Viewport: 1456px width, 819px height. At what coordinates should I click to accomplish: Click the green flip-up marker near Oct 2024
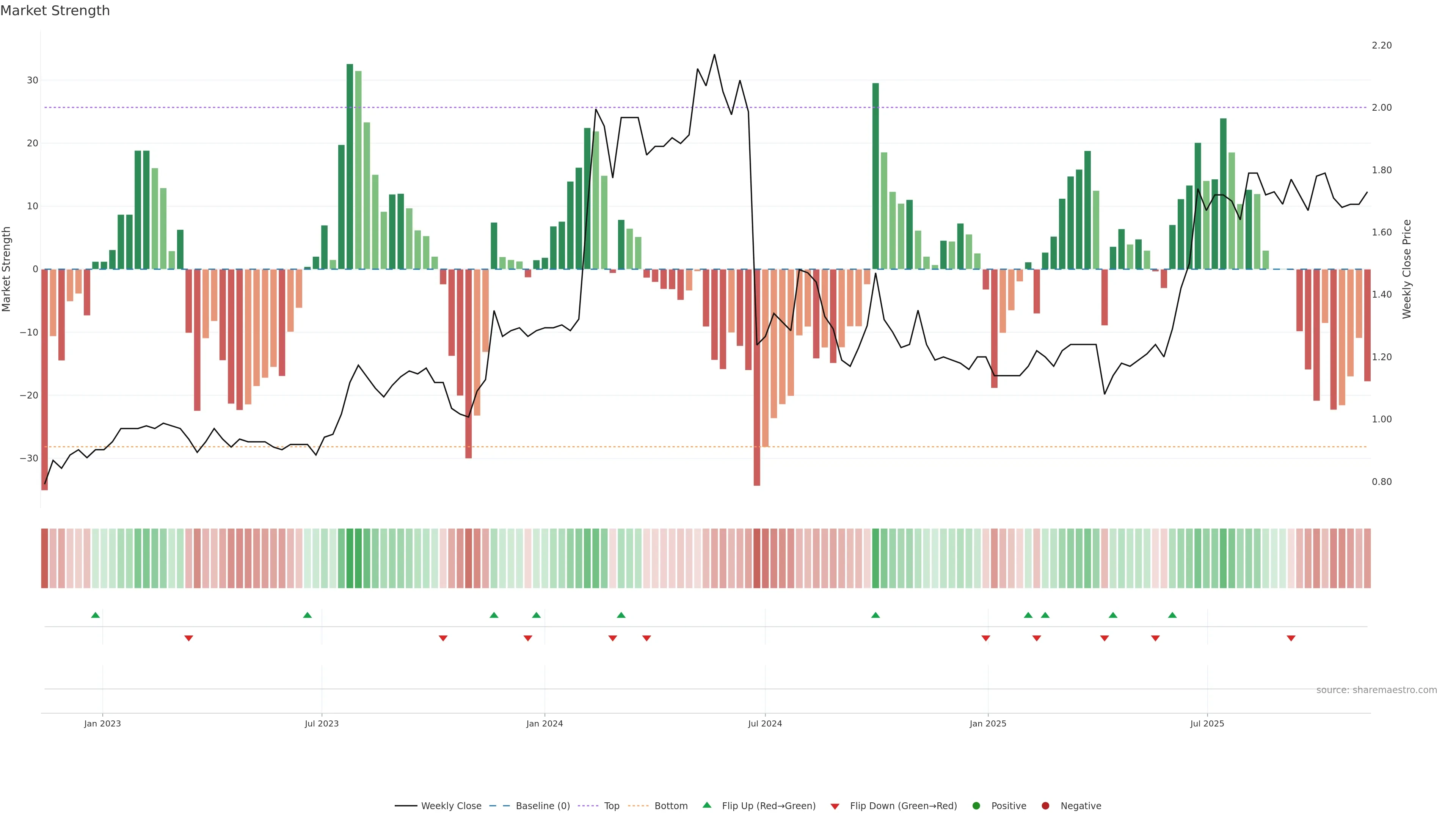point(875,615)
